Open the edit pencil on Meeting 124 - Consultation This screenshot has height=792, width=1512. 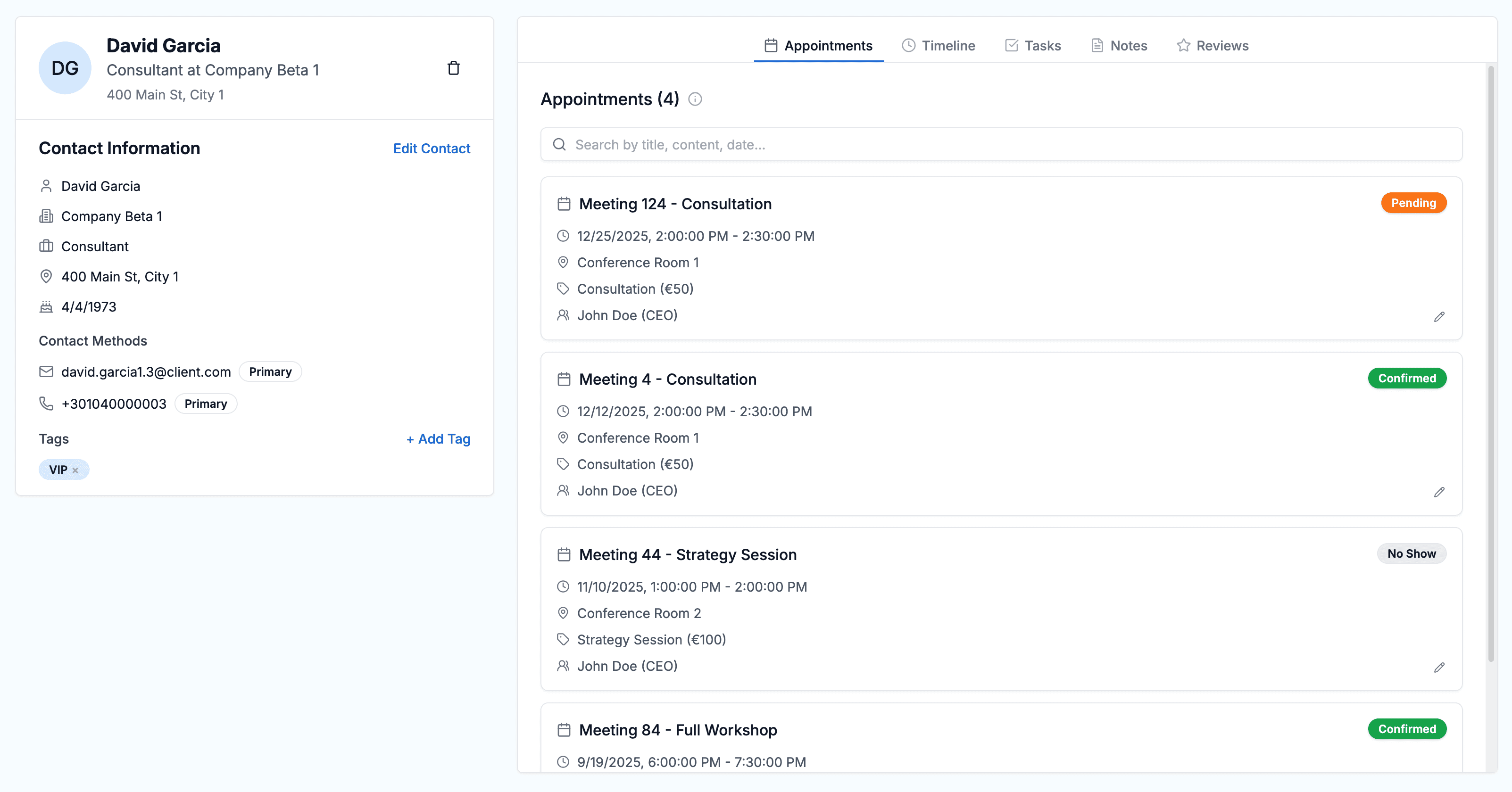pyautogui.click(x=1439, y=317)
